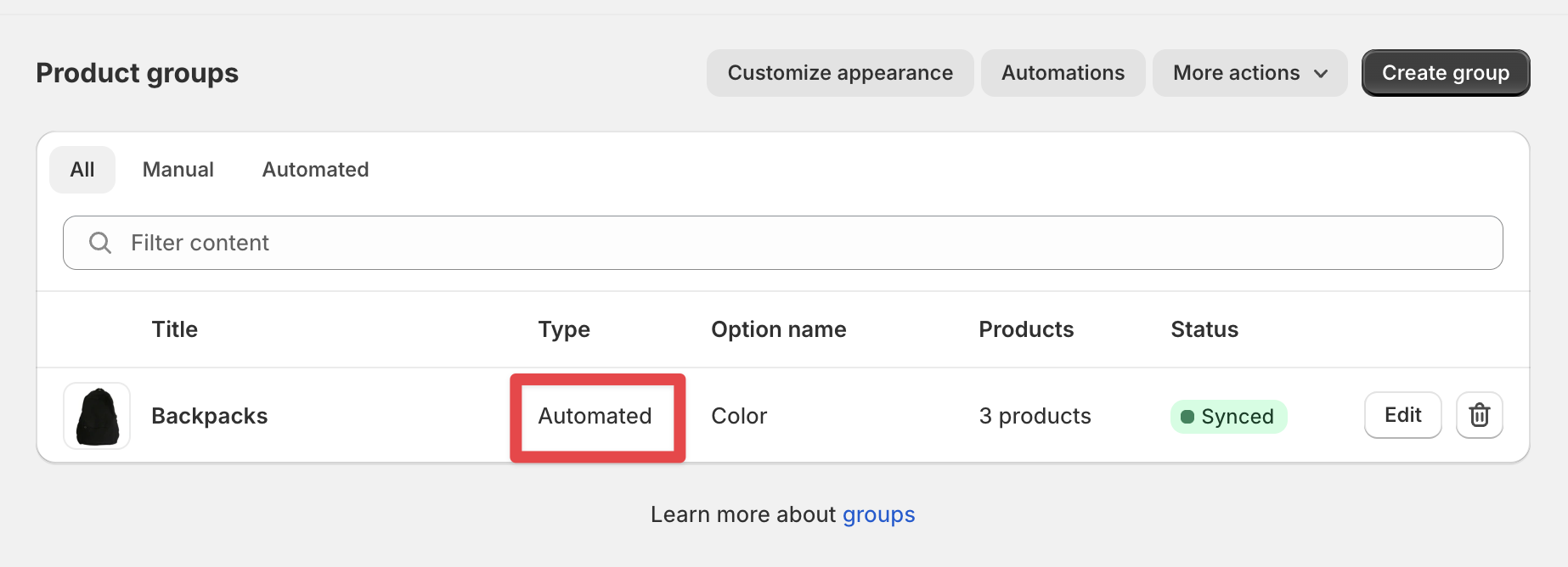
Task: Switch to the Automated tab
Action: pos(315,170)
